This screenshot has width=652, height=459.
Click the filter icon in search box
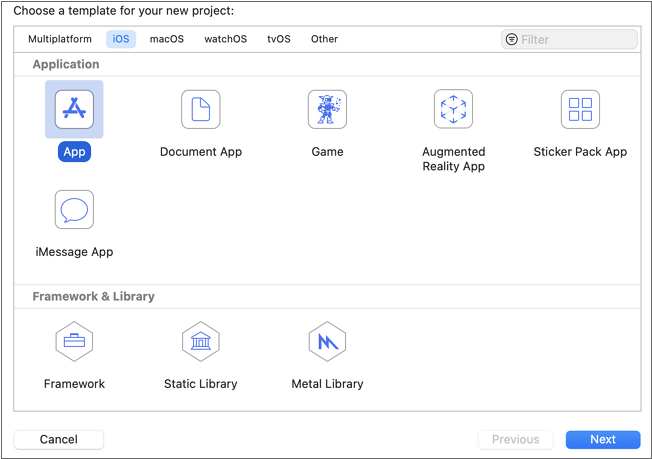coord(512,40)
